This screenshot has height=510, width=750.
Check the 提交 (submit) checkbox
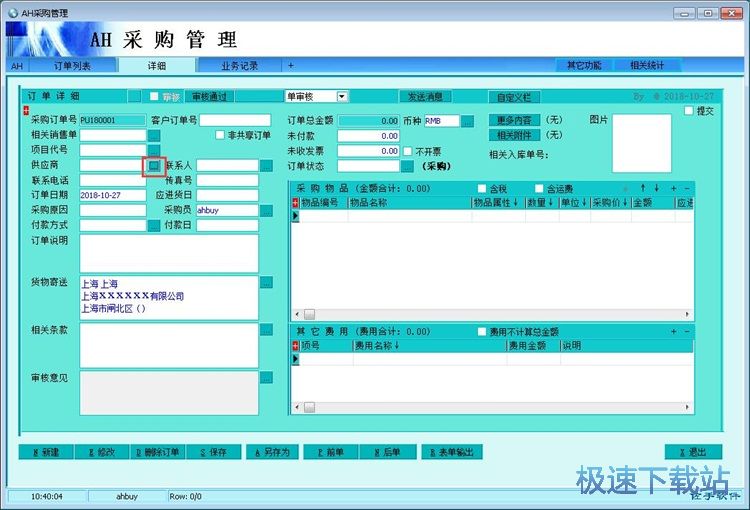tap(689, 111)
